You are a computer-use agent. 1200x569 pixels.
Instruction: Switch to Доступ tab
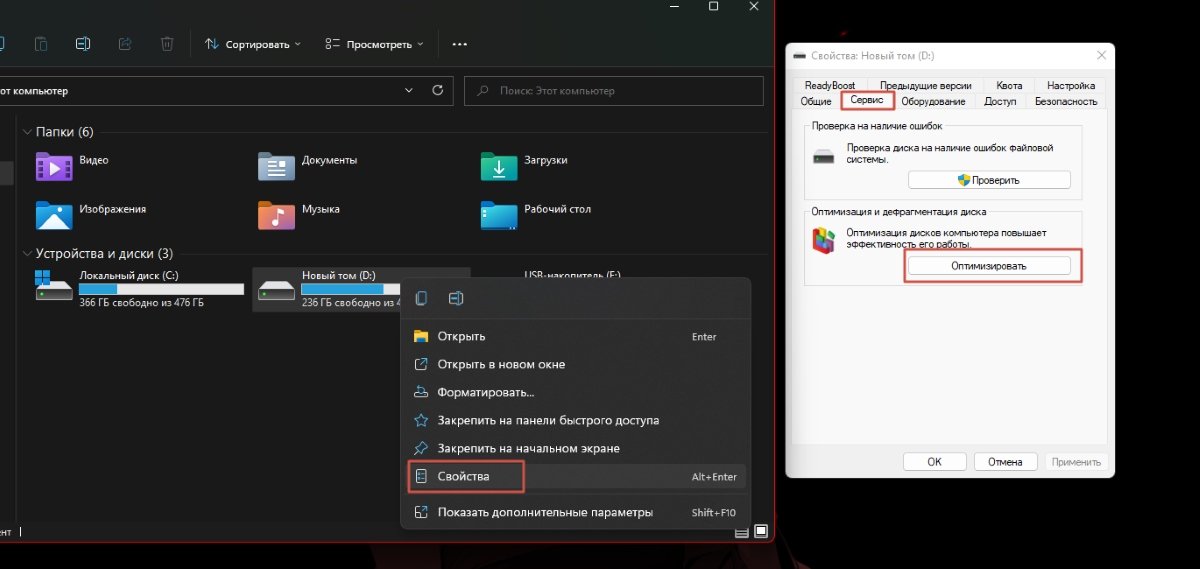click(x=1000, y=101)
